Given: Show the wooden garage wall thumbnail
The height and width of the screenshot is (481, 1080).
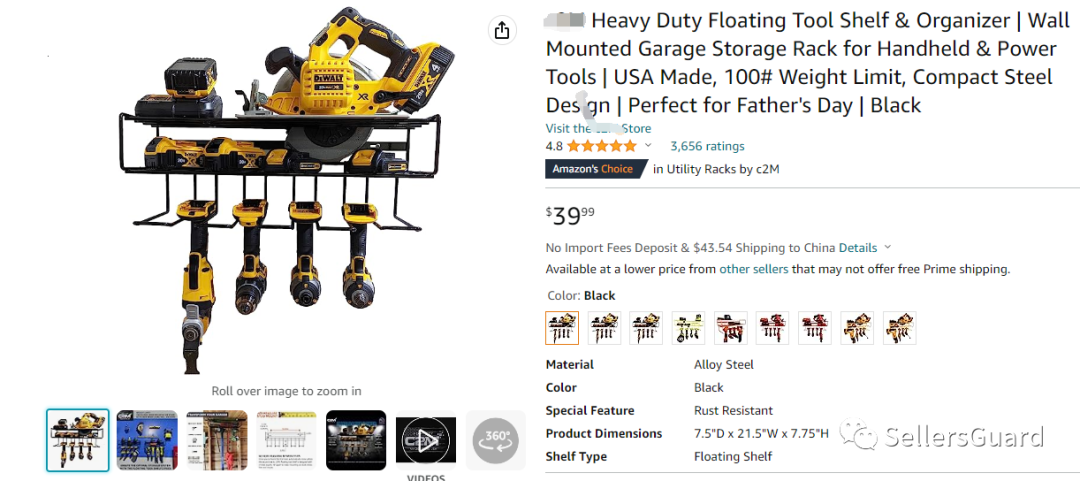Looking at the screenshot, I should pos(217,440).
